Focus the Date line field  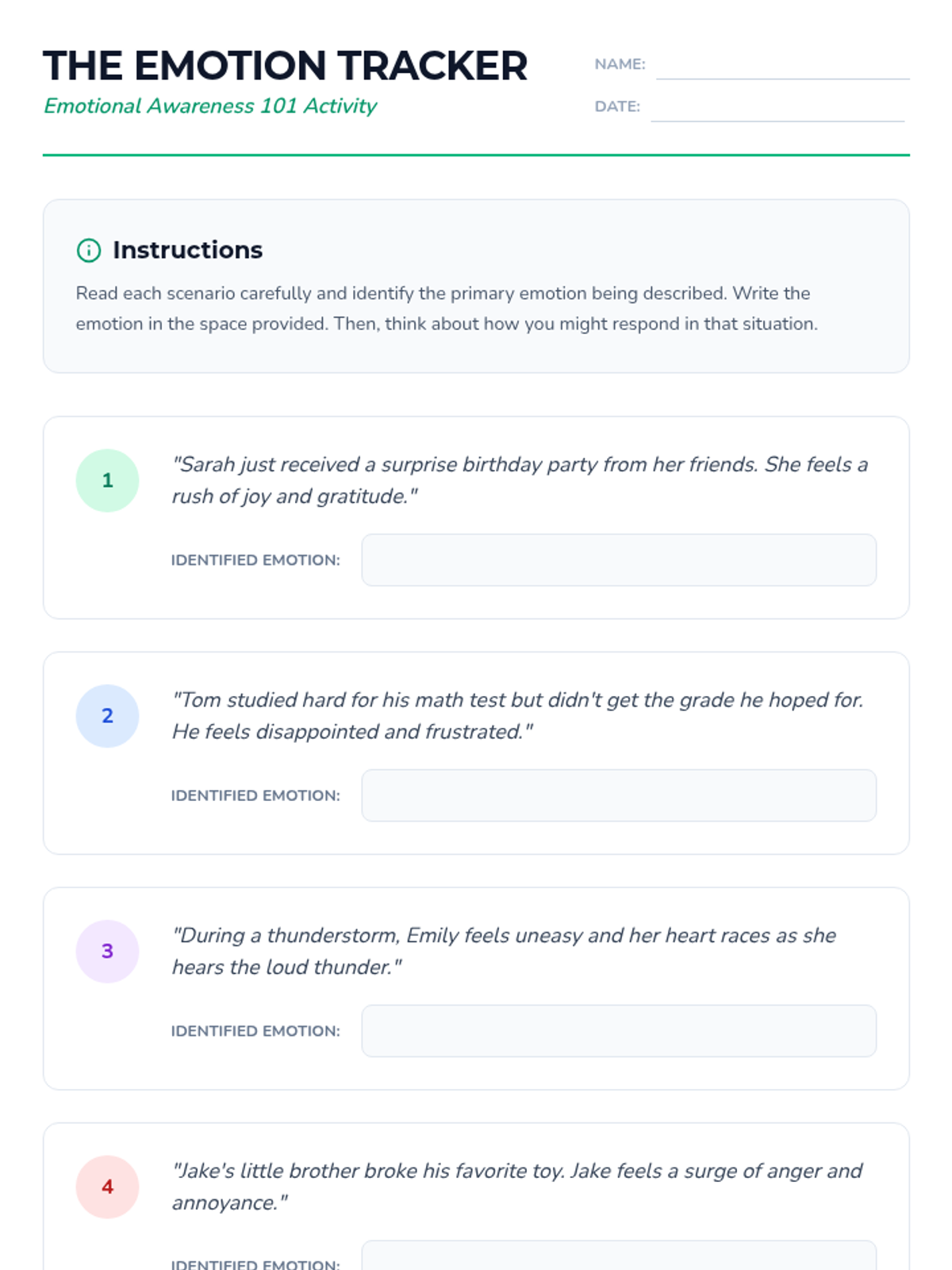(777, 107)
